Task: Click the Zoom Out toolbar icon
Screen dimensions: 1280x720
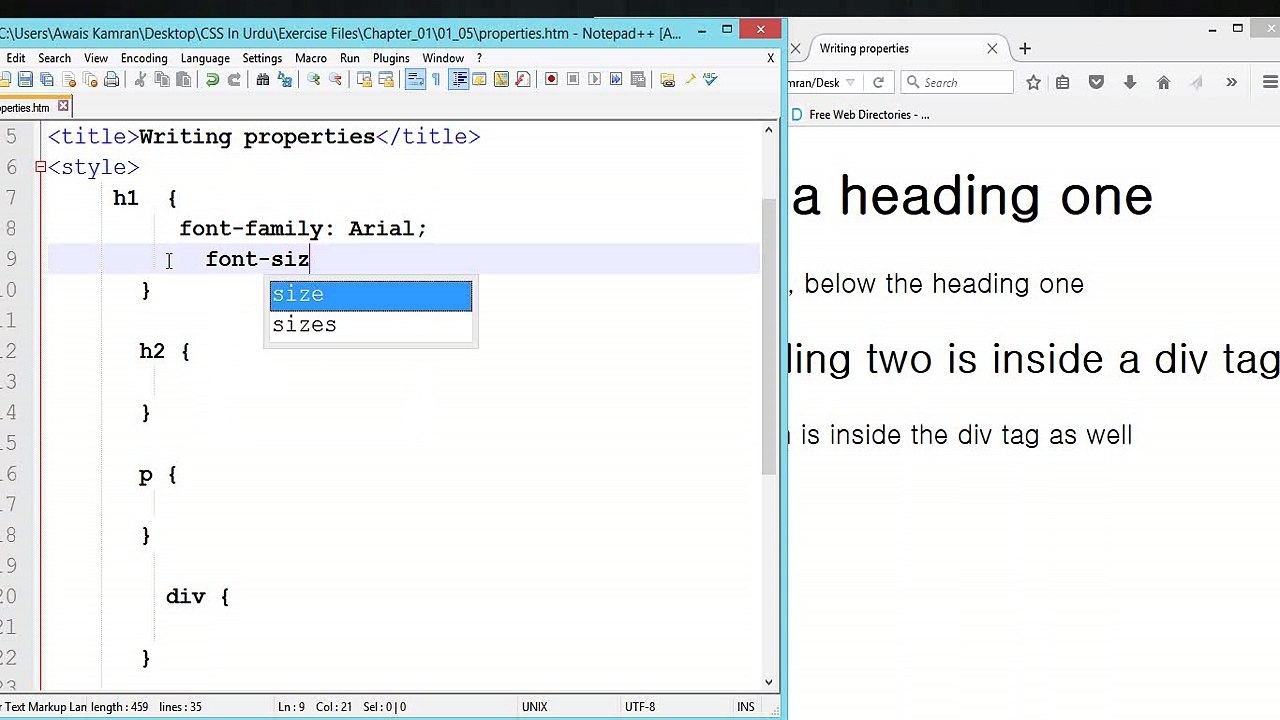Action: tap(335, 79)
